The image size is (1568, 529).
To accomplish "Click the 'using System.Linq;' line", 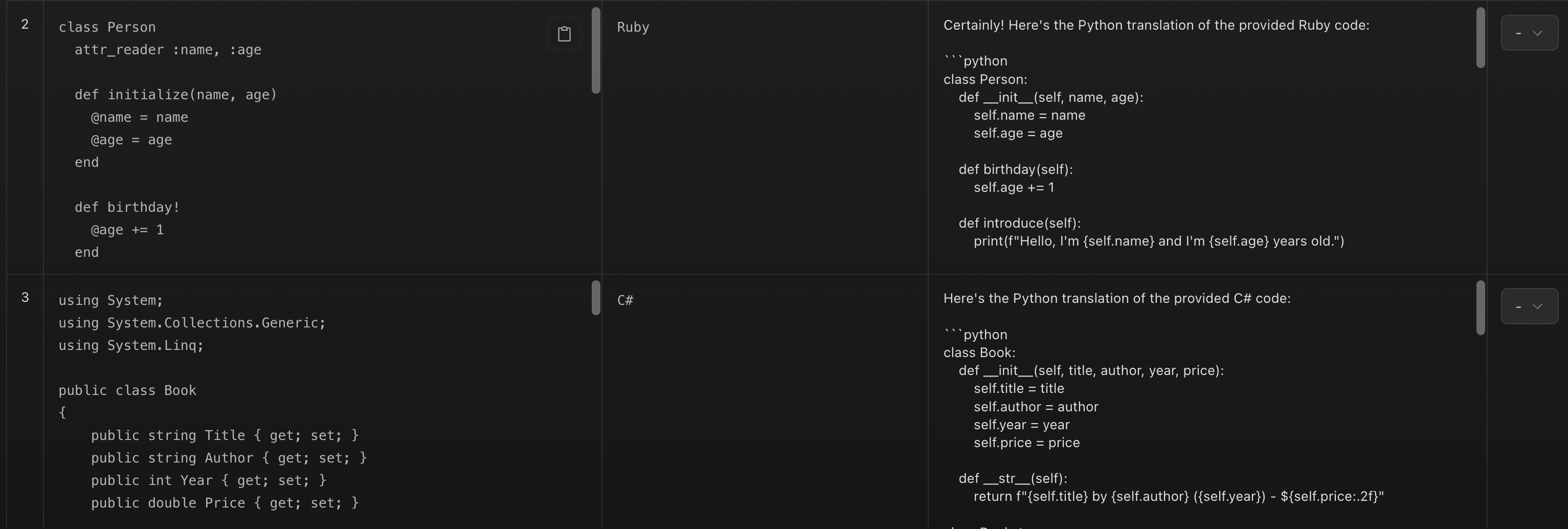I will [x=131, y=345].
